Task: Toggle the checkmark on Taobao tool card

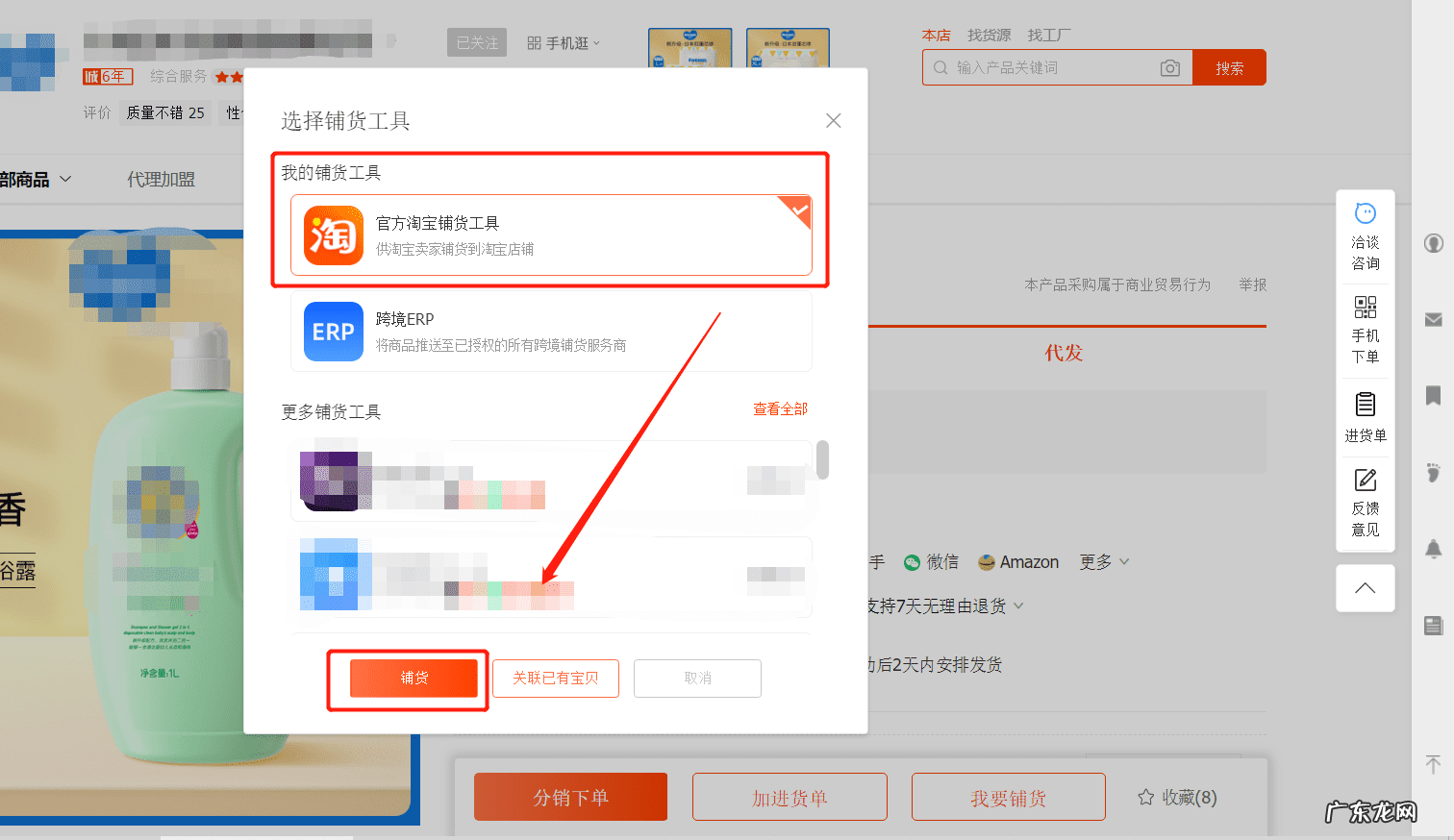Action: click(796, 211)
